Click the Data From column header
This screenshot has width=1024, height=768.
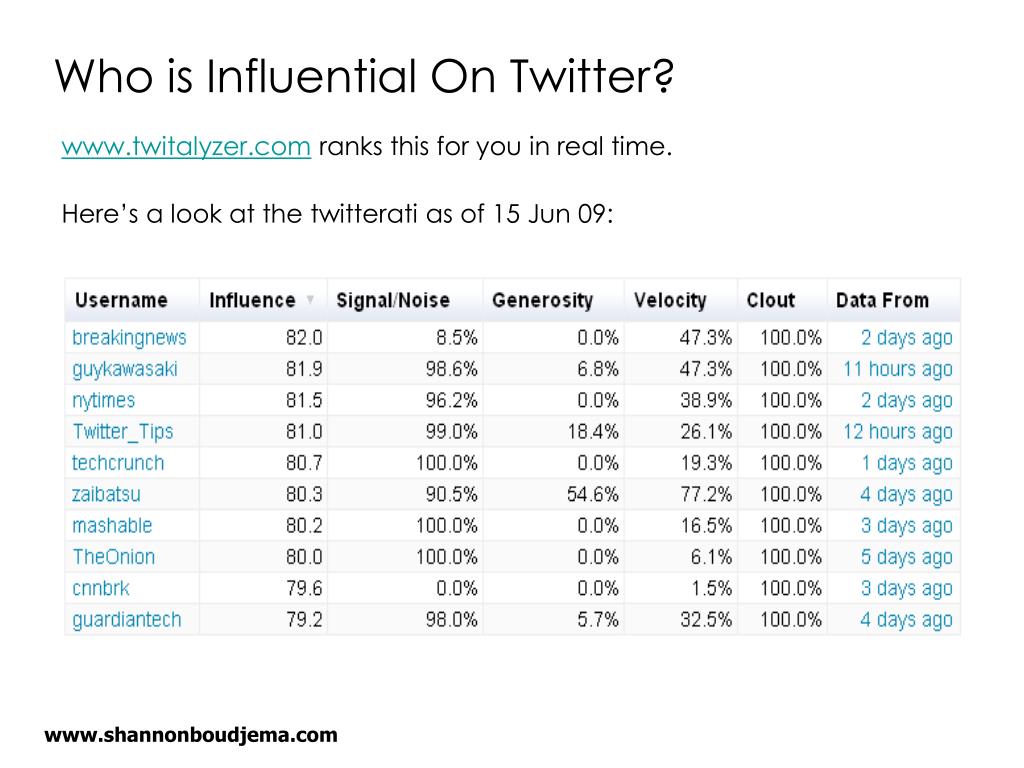coord(882,300)
